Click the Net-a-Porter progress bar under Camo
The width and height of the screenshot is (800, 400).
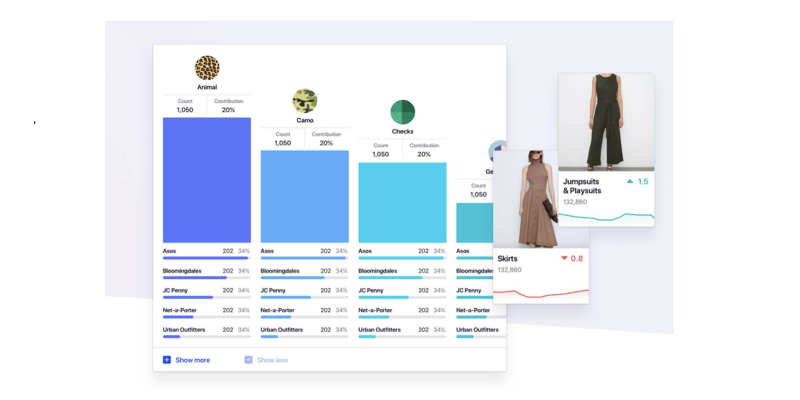(305, 317)
